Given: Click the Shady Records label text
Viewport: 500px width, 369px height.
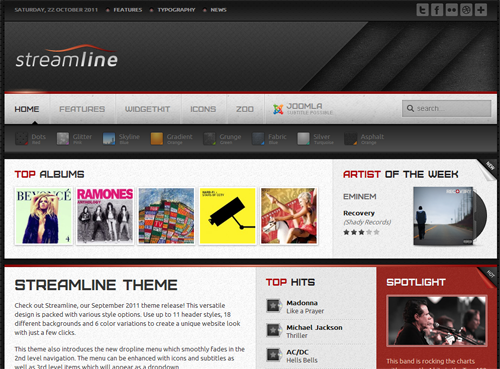Looking at the screenshot, I should coord(367,222).
